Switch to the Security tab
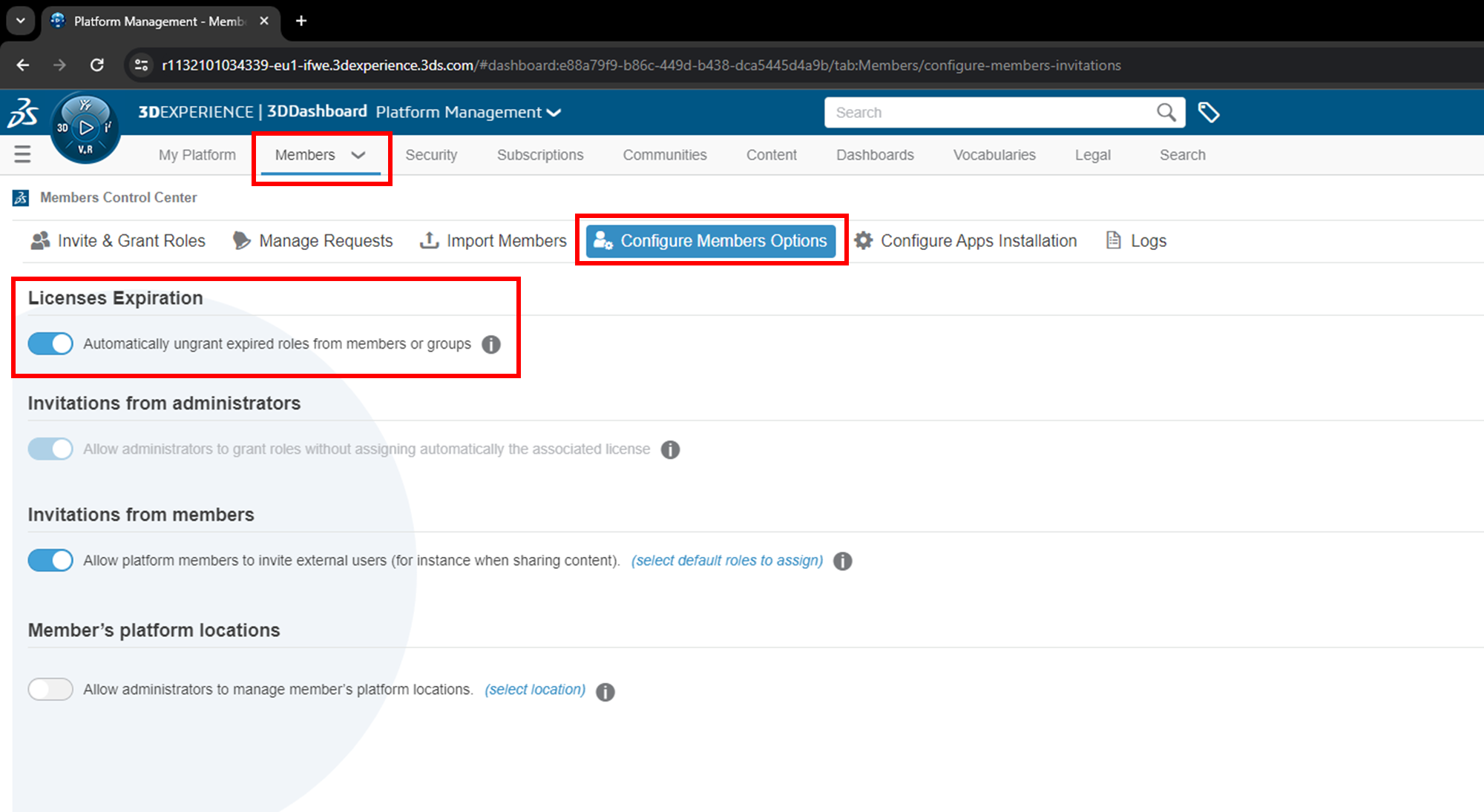Screen dimensions: 1484x812 pos(431,155)
